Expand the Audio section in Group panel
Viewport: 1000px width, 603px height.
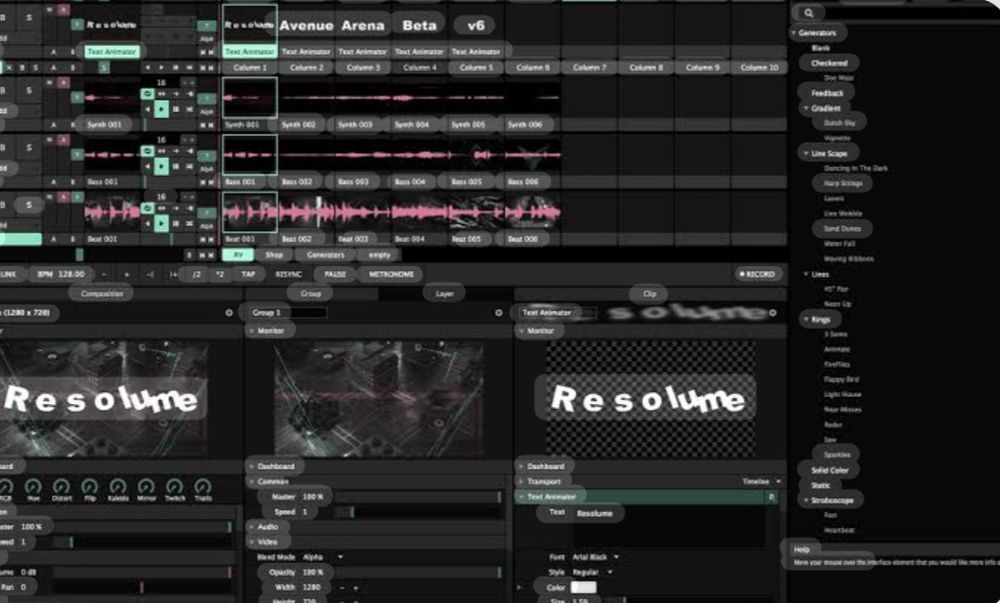pos(252,527)
